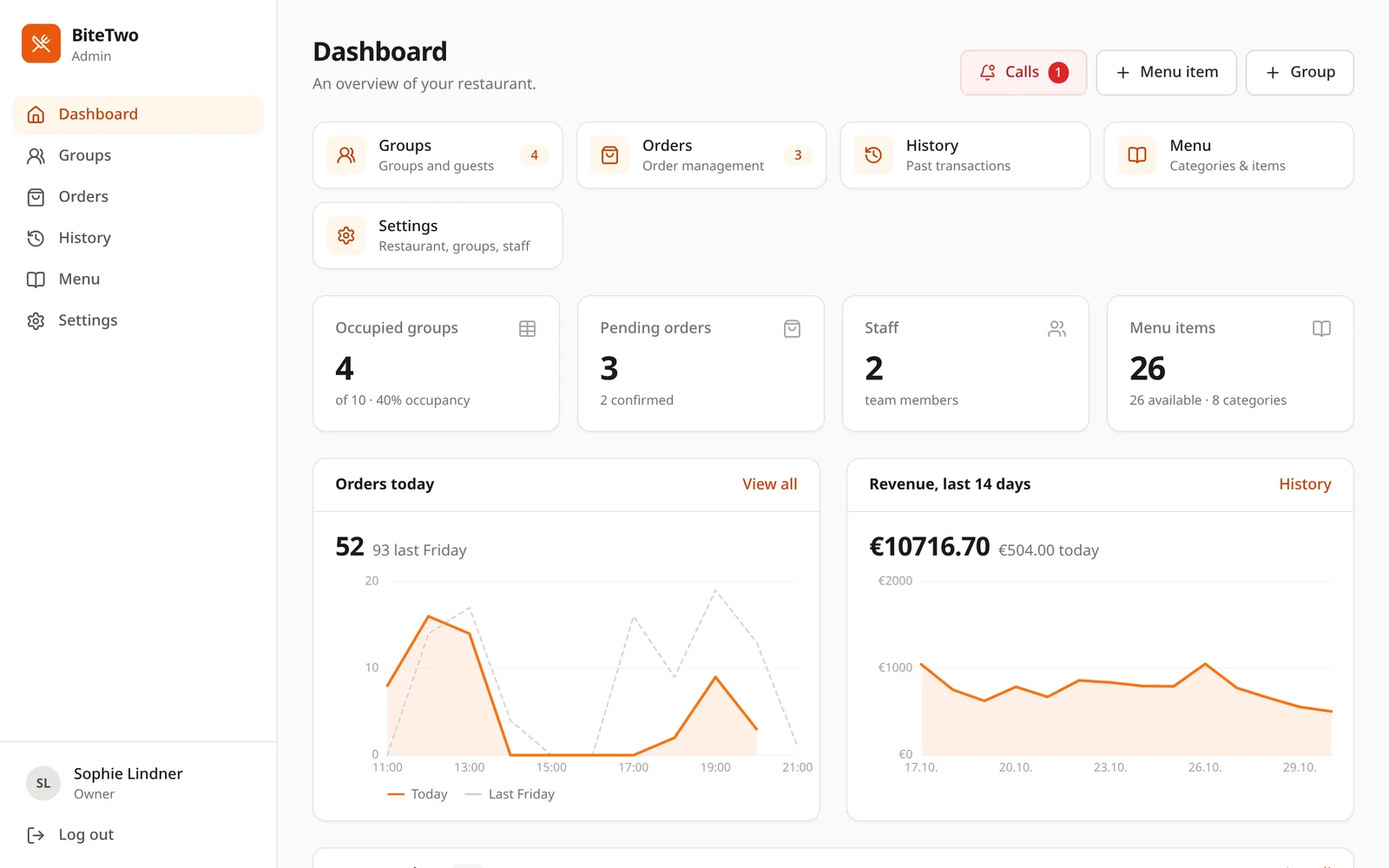Click the '2 confirmed' pending orders text
Screen dimensions: 1389x868
click(636, 400)
